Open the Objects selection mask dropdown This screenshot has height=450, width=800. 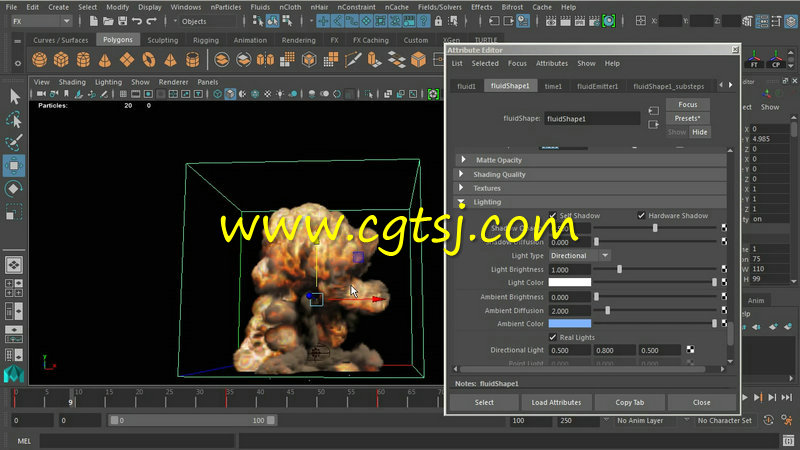pyautogui.click(x=203, y=21)
